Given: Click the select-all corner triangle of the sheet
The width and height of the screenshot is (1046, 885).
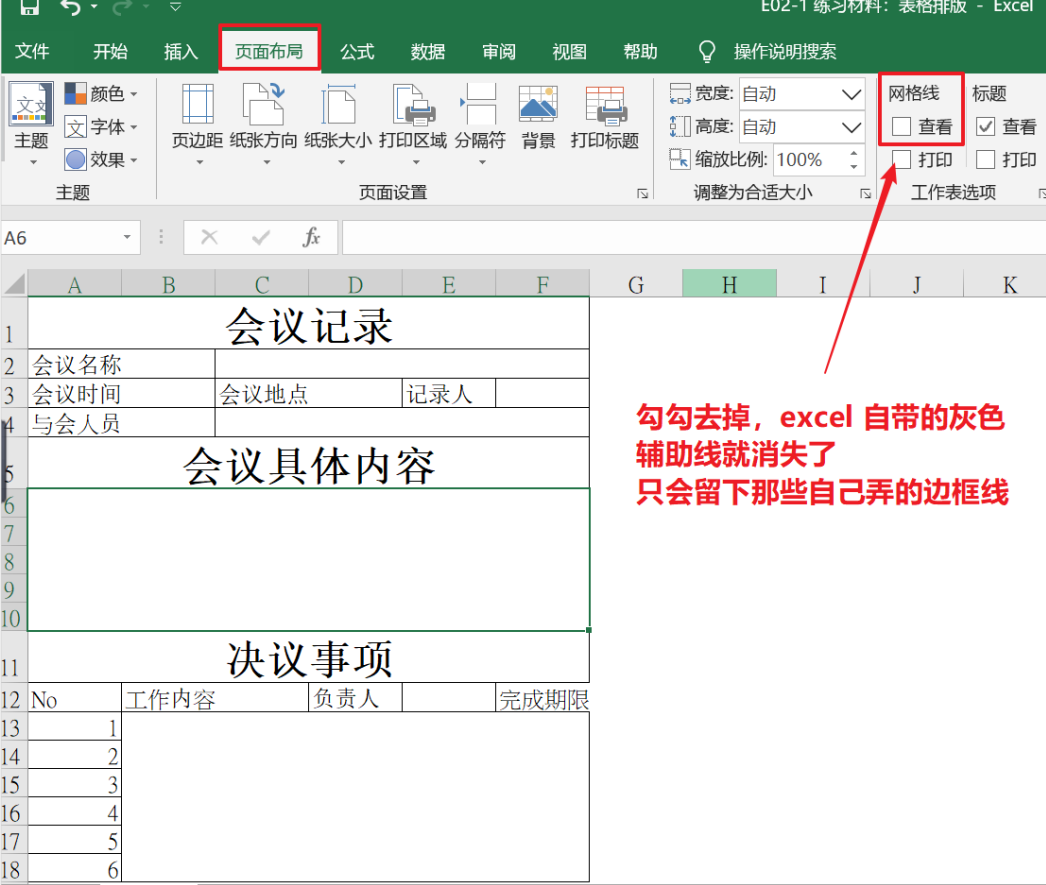Looking at the screenshot, I should tap(15, 283).
